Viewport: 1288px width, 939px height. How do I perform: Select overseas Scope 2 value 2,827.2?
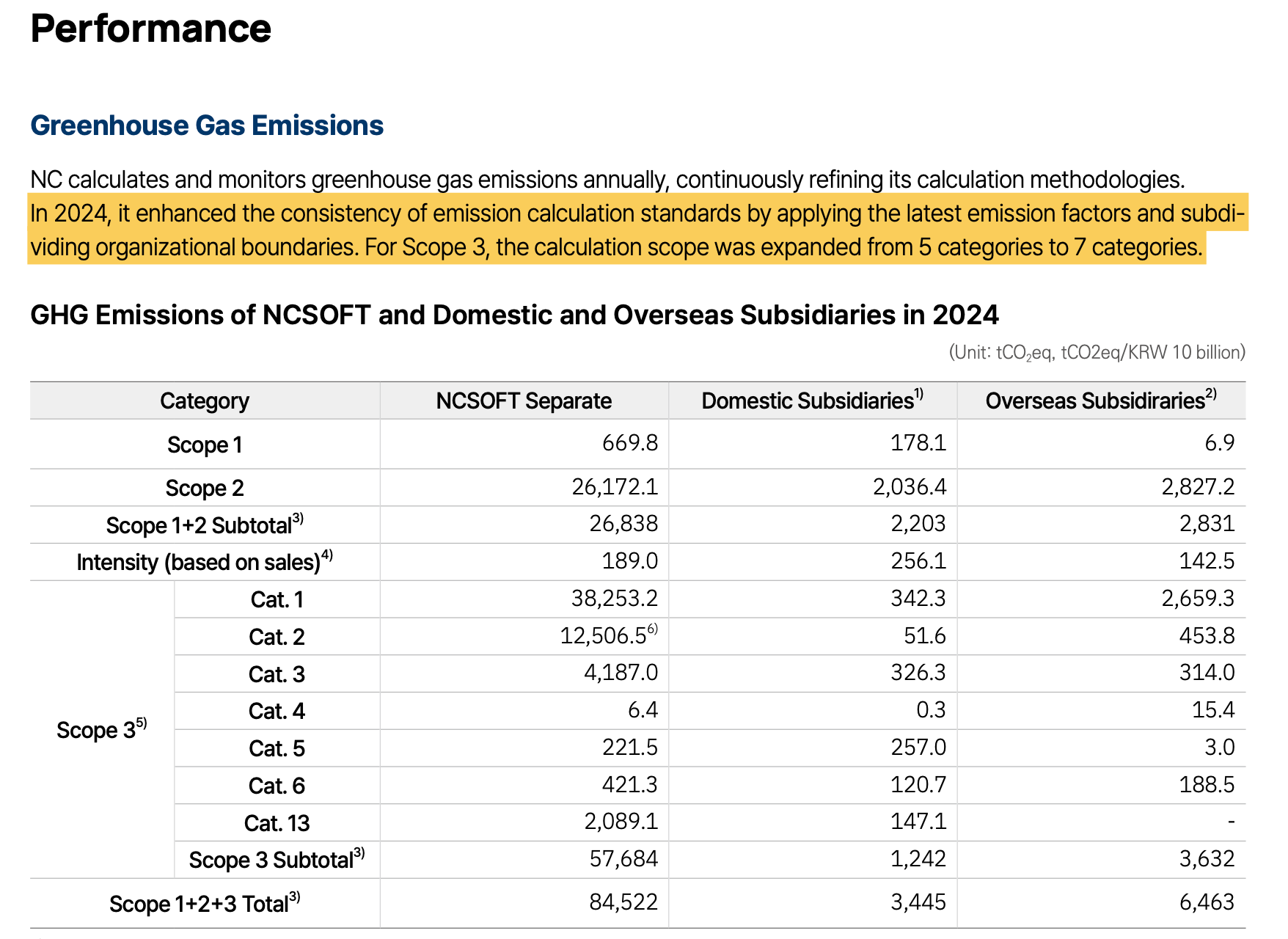tap(1198, 487)
